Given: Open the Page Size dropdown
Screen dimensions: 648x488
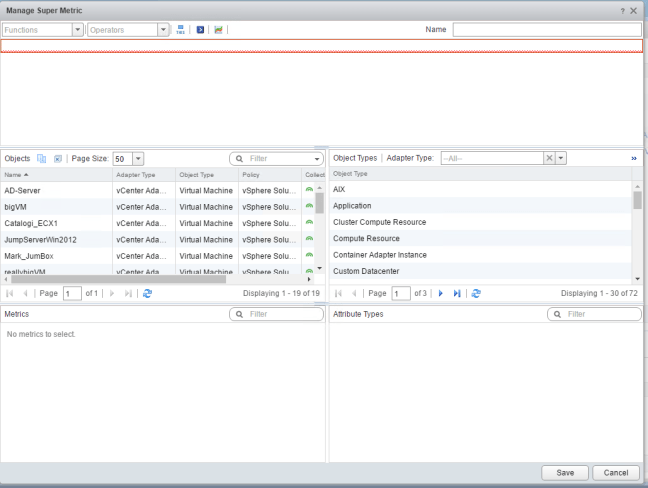Looking at the screenshot, I should (x=139, y=158).
